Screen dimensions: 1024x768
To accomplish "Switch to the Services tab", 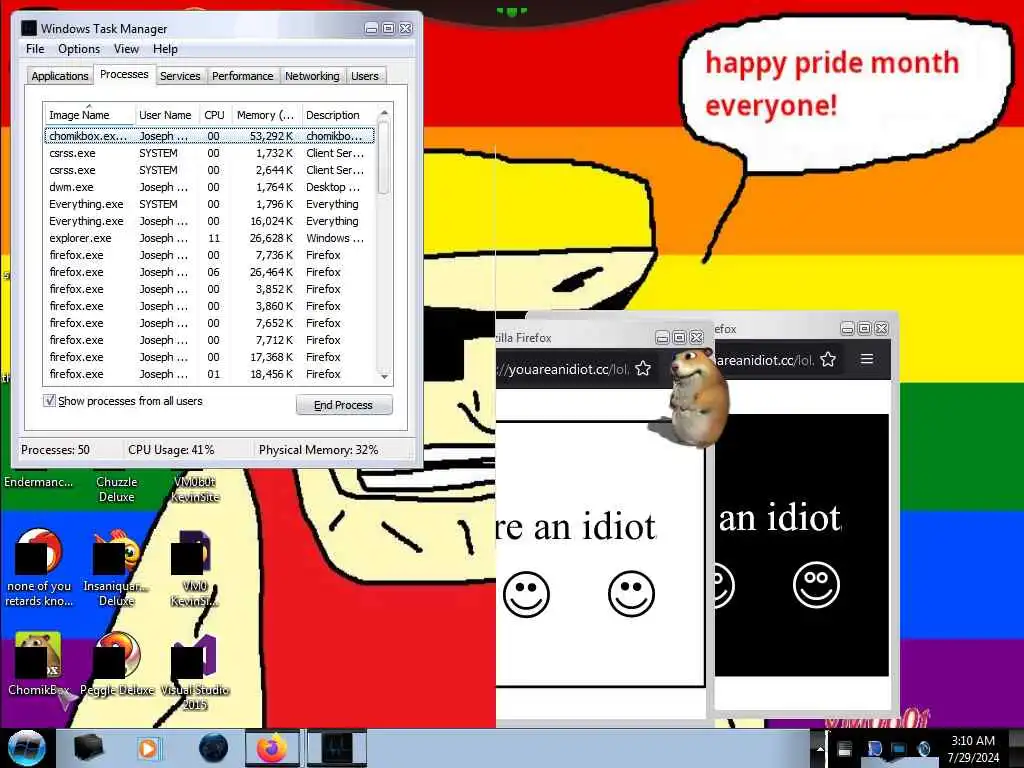I will point(180,76).
